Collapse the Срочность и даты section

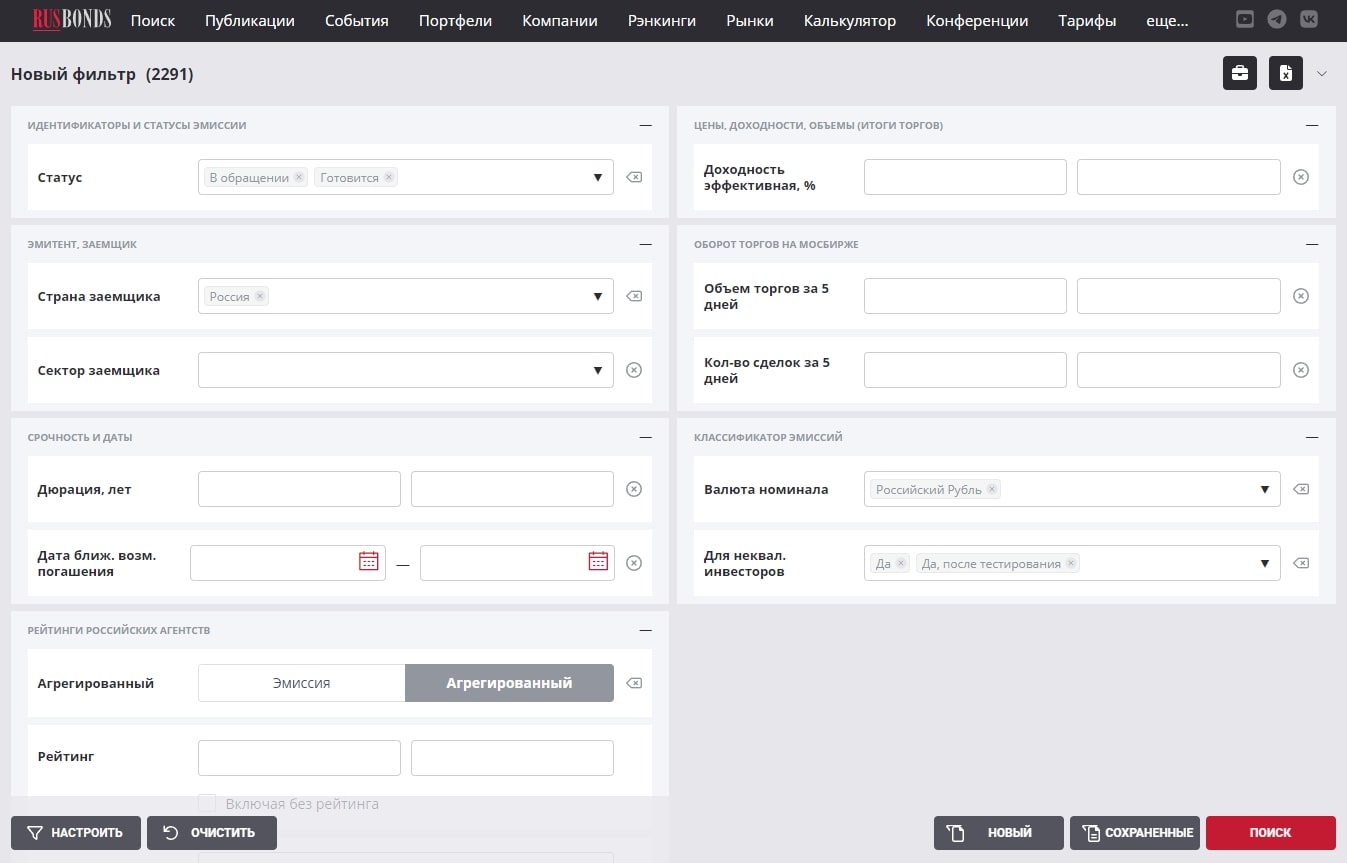[646, 437]
